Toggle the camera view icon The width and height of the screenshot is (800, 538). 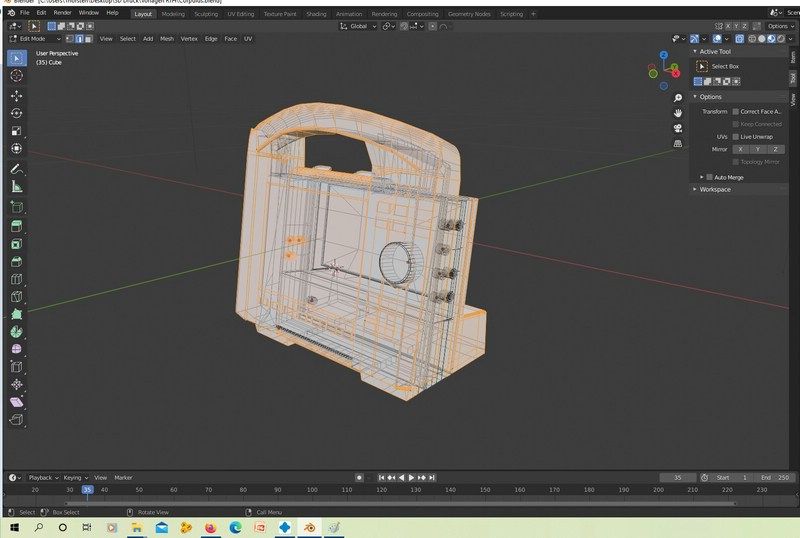coord(678,128)
